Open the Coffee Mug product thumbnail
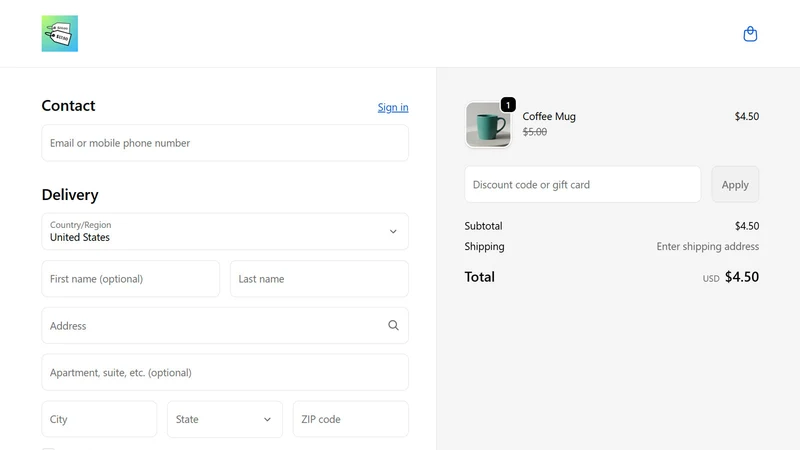 point(488,124)
